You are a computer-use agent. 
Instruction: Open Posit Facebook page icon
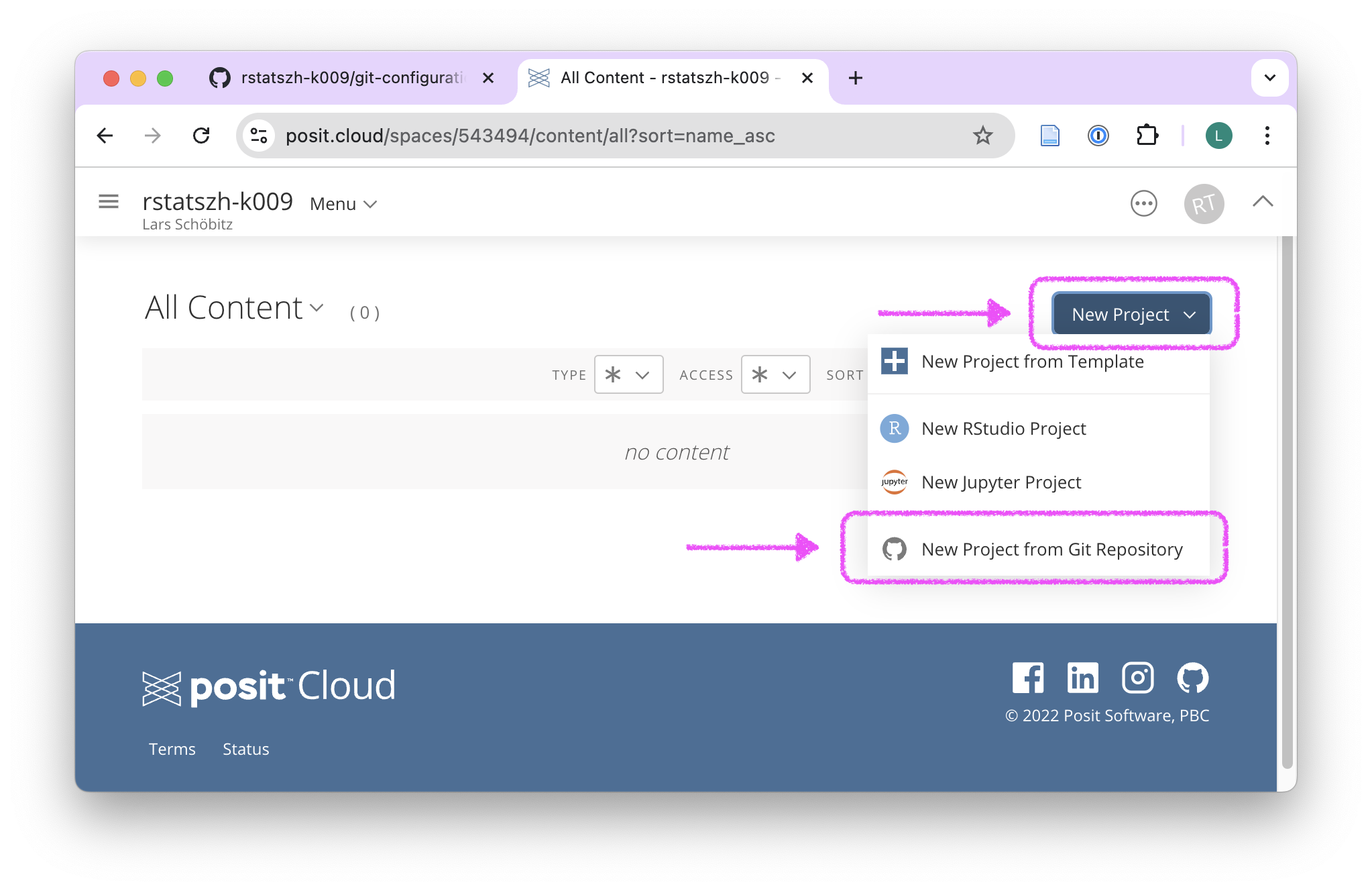click(1028, 678)
